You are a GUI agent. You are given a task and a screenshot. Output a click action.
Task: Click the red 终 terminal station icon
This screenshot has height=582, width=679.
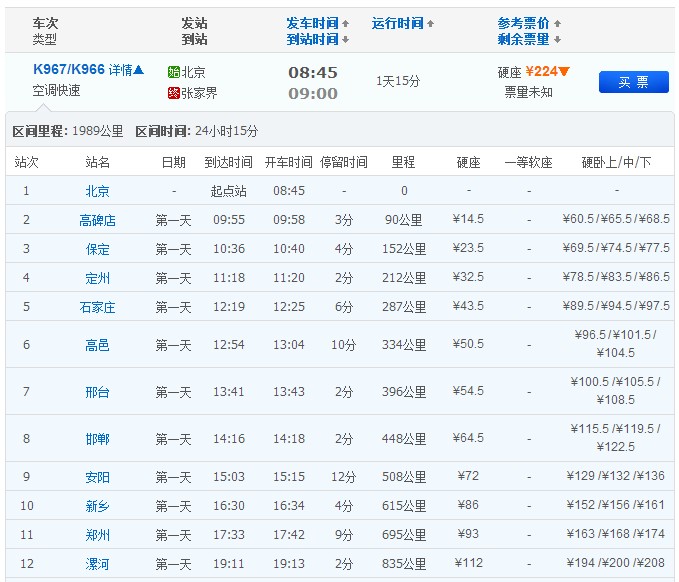tap(174, 93)
